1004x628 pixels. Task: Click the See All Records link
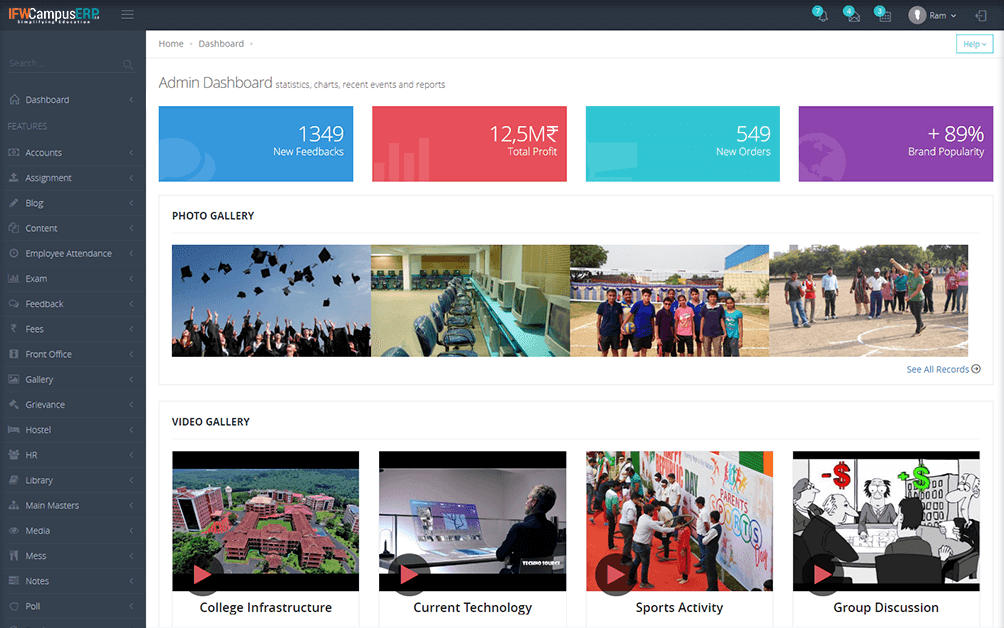937,369
